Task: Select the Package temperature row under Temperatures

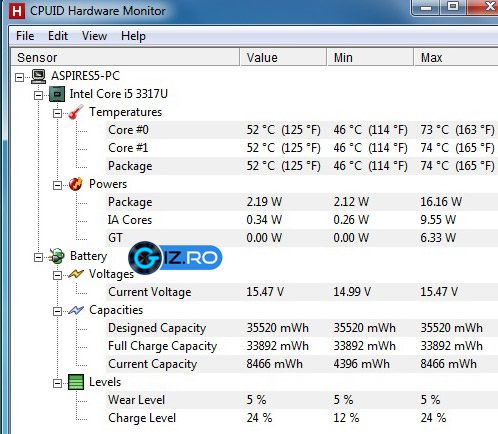Action: [x=302, y=166]
